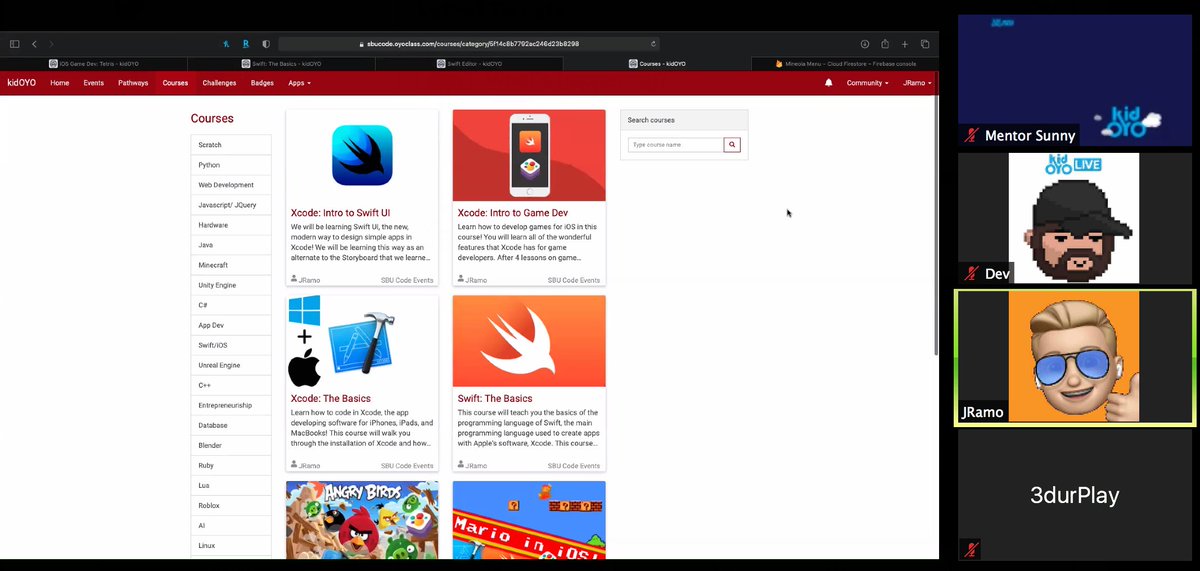This screenshot has width=1200, height=571.
Task: Open the Xcode: The Basics title
Action: (x=331, y=398)
